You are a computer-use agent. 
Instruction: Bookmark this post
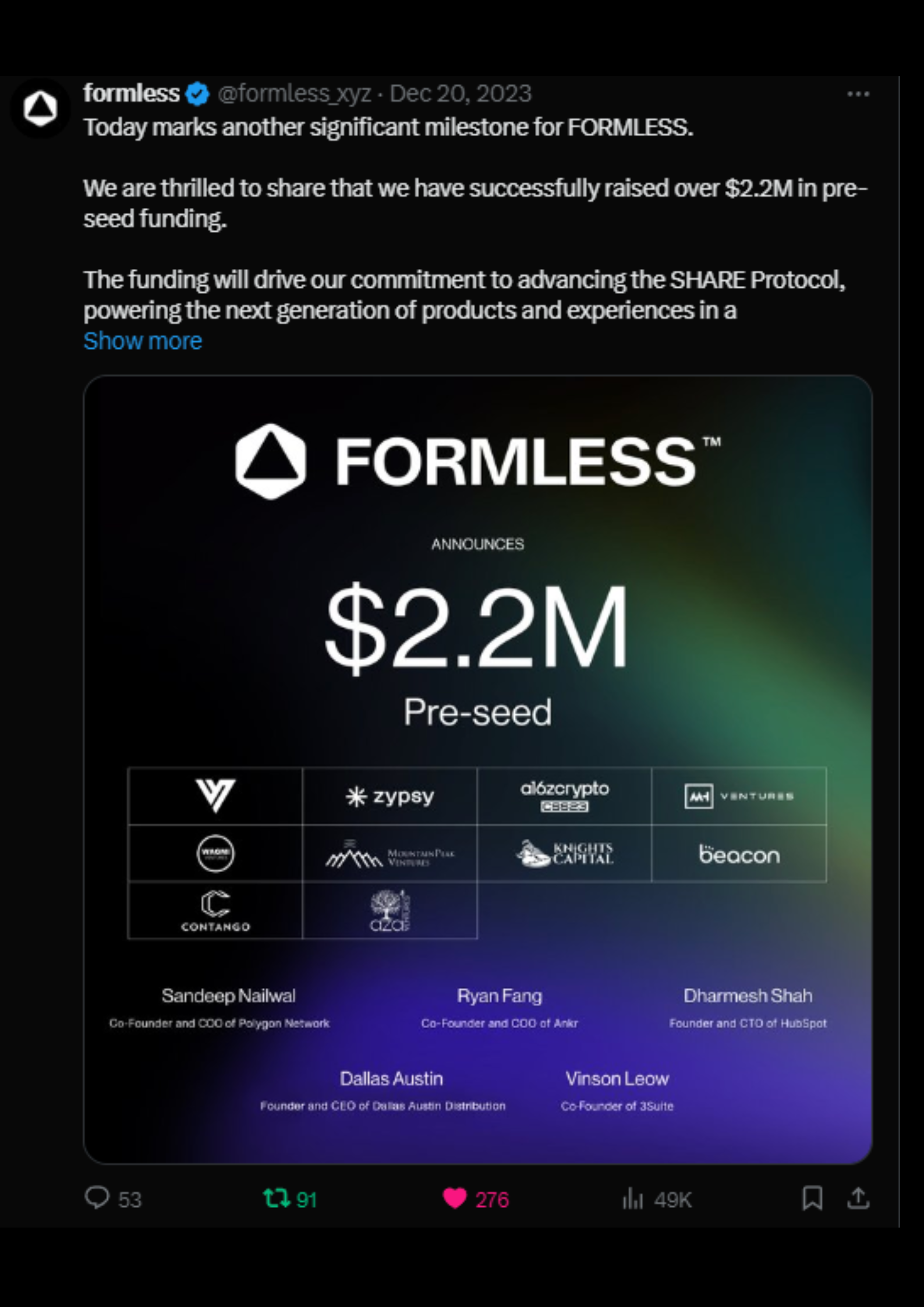point(812,1198)
